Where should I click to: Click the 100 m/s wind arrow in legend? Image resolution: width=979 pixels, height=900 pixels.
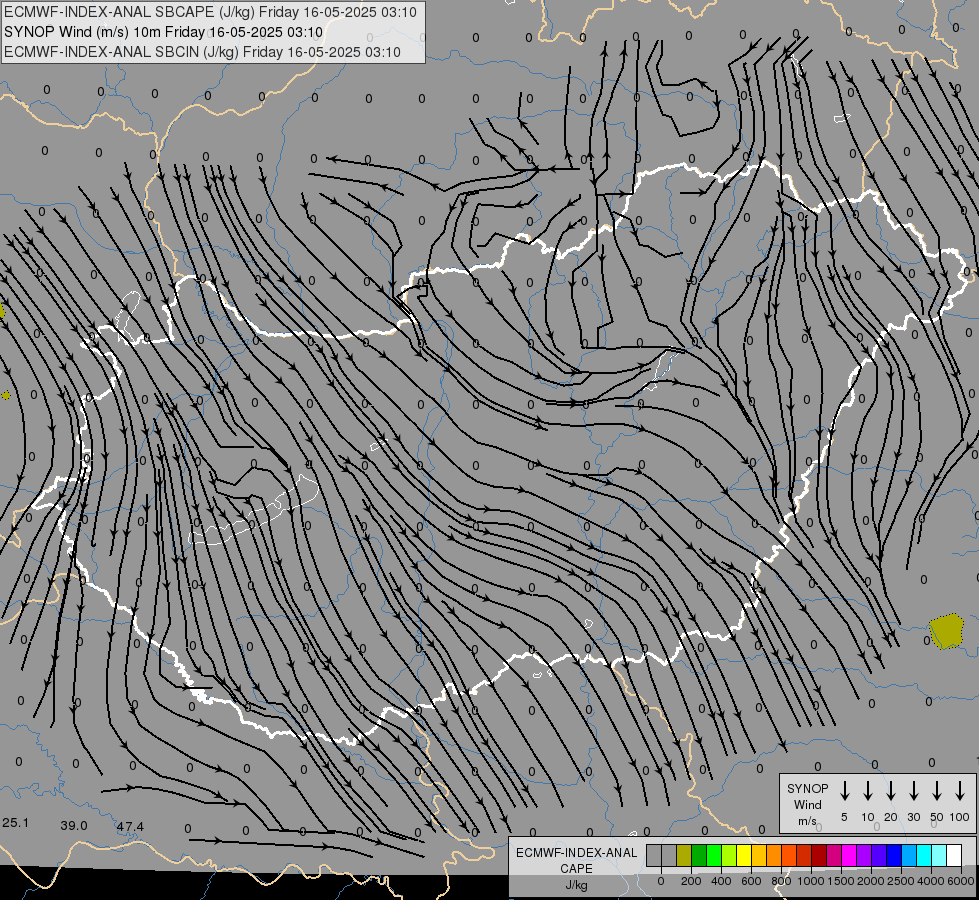point(960,791)
